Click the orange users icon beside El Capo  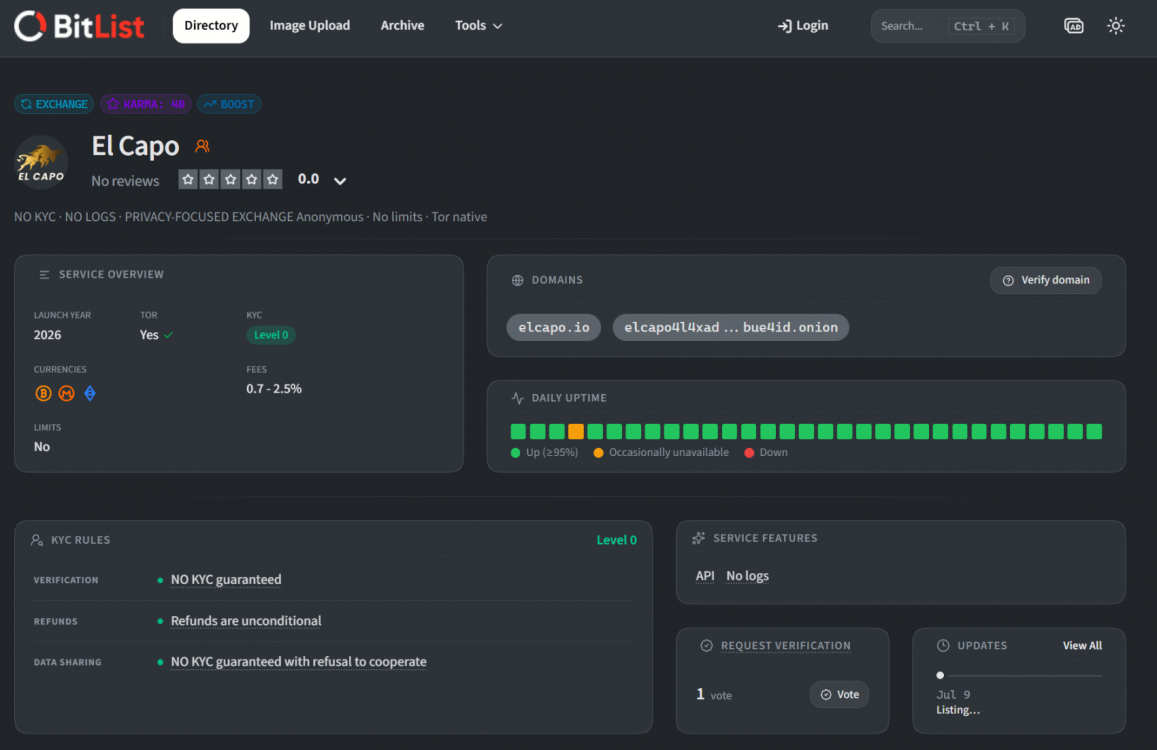point(202,146)
